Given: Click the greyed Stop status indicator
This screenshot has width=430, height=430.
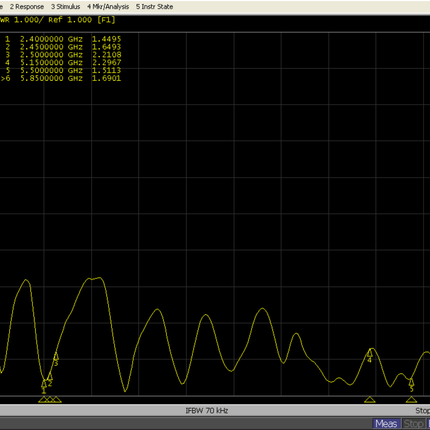Looking at the screenshot, I should pyautogui.click(x=414, y=424).
